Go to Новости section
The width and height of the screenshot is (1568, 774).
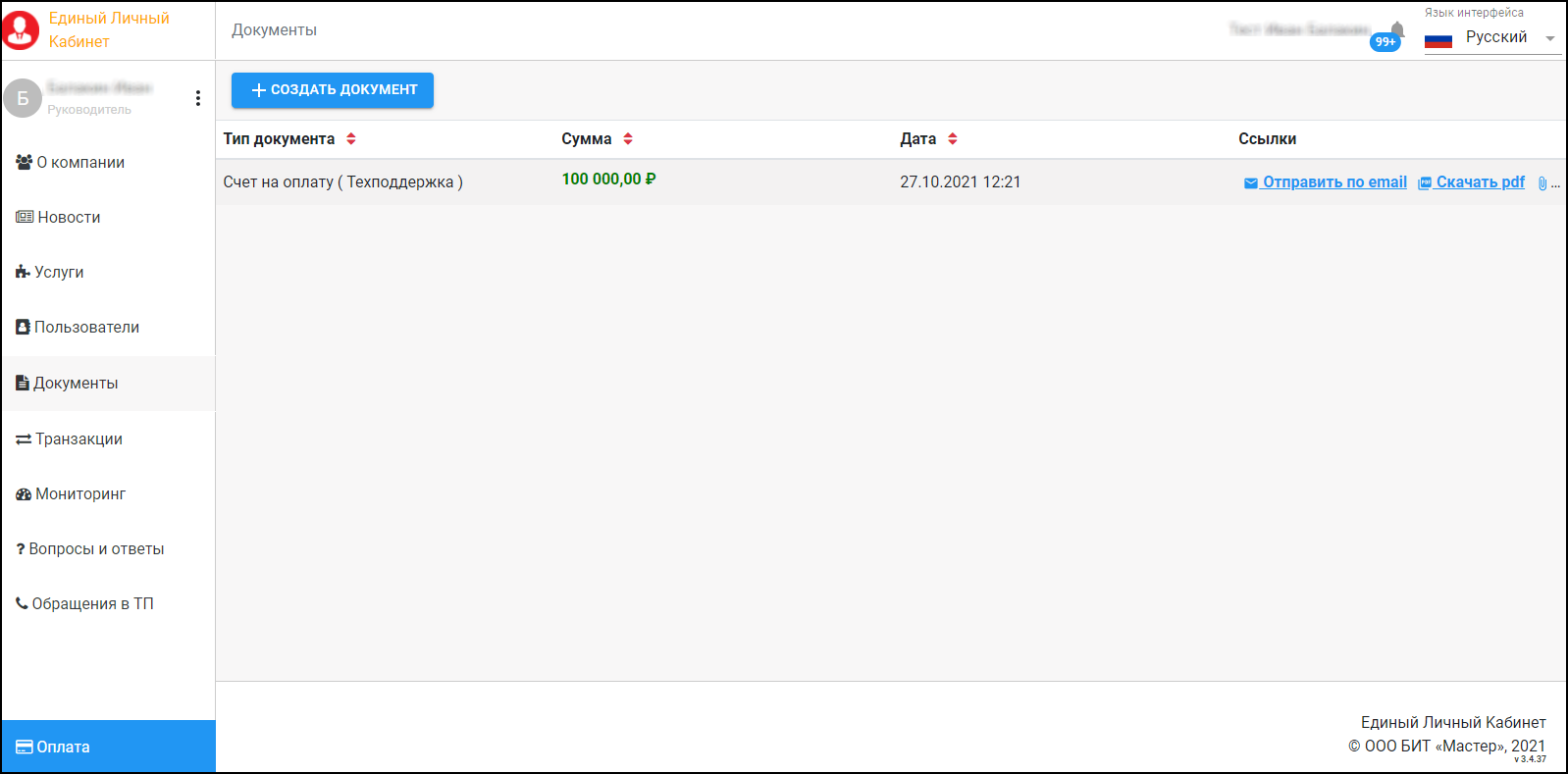[59, 218]
